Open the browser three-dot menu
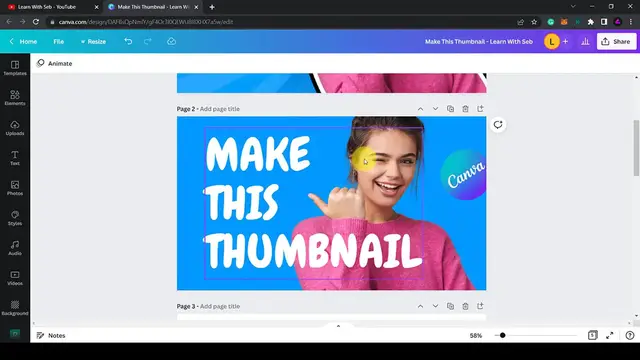The image size is (640, 360). coord(631,22)
